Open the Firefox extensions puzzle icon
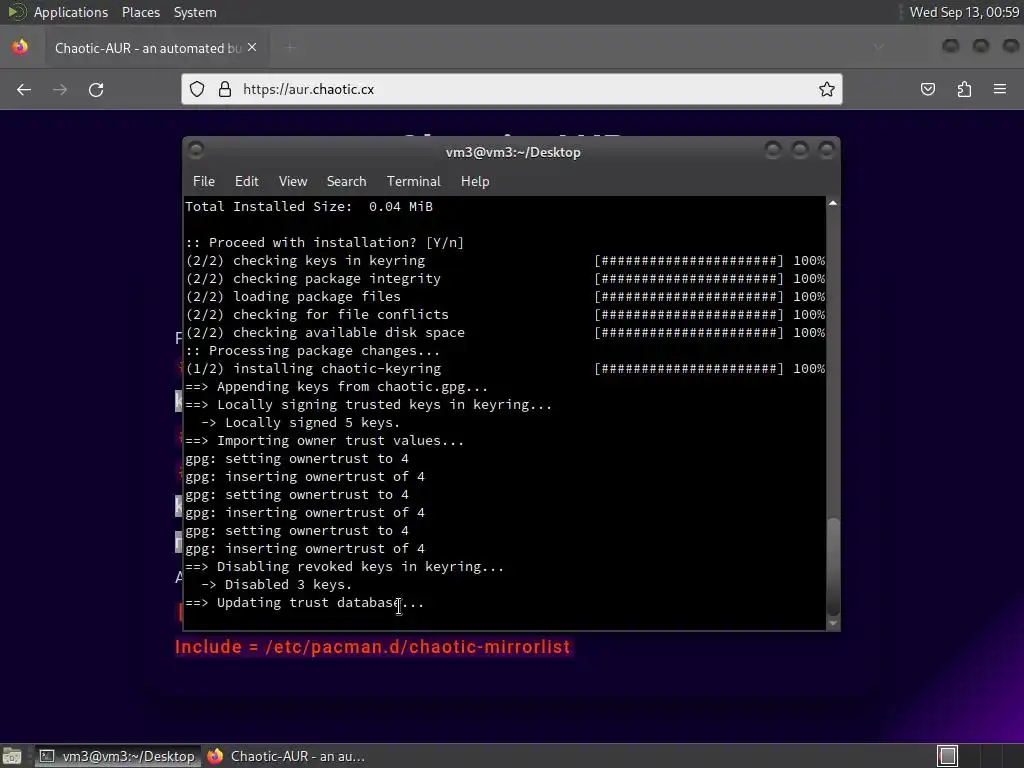The height and width of the screenshot is (768, 1024). coord(964,89)
